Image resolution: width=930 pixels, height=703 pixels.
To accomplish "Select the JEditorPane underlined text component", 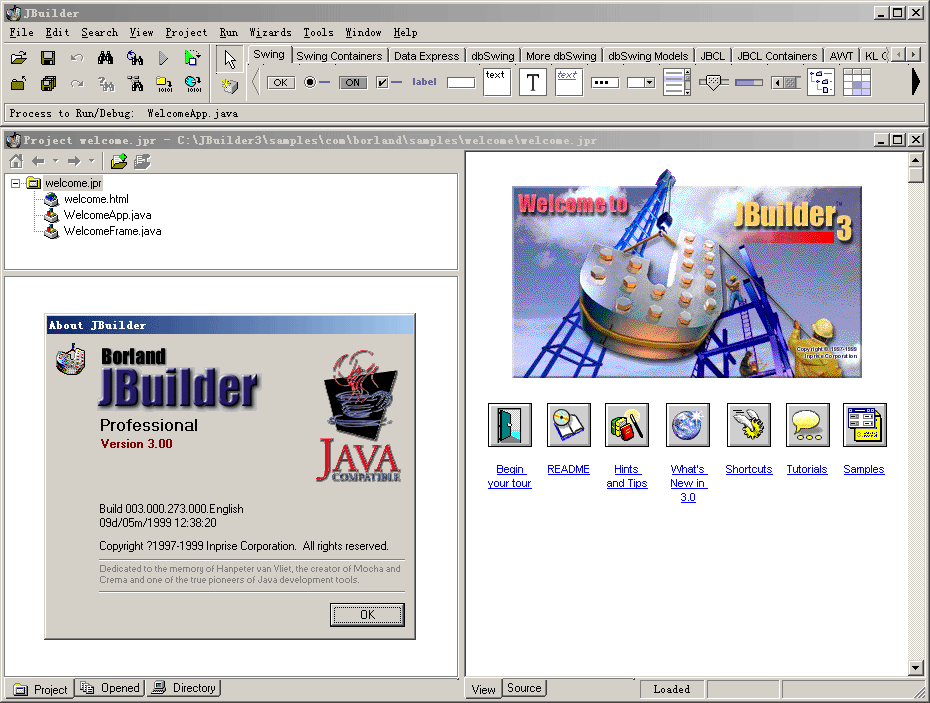I will point(568,82).
